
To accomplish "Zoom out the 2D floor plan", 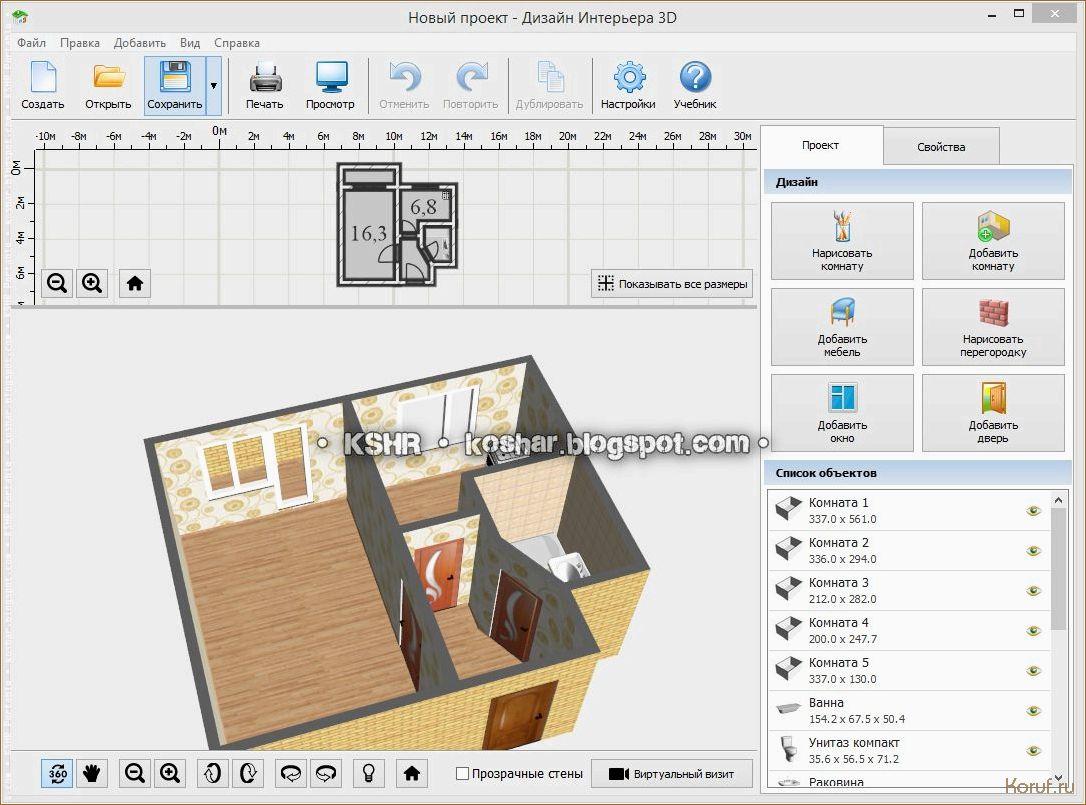I will 57,283.
